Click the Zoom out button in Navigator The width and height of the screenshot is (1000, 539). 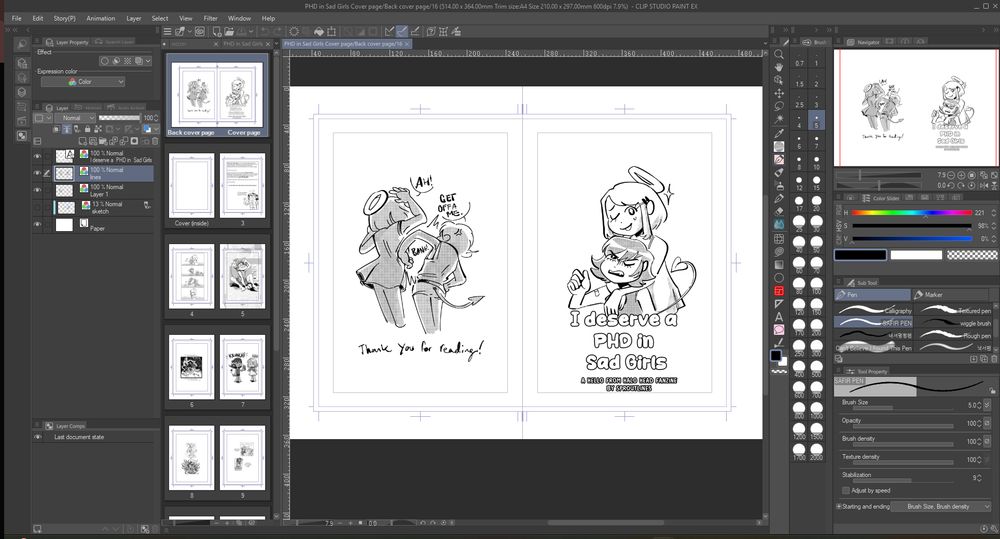951,175
